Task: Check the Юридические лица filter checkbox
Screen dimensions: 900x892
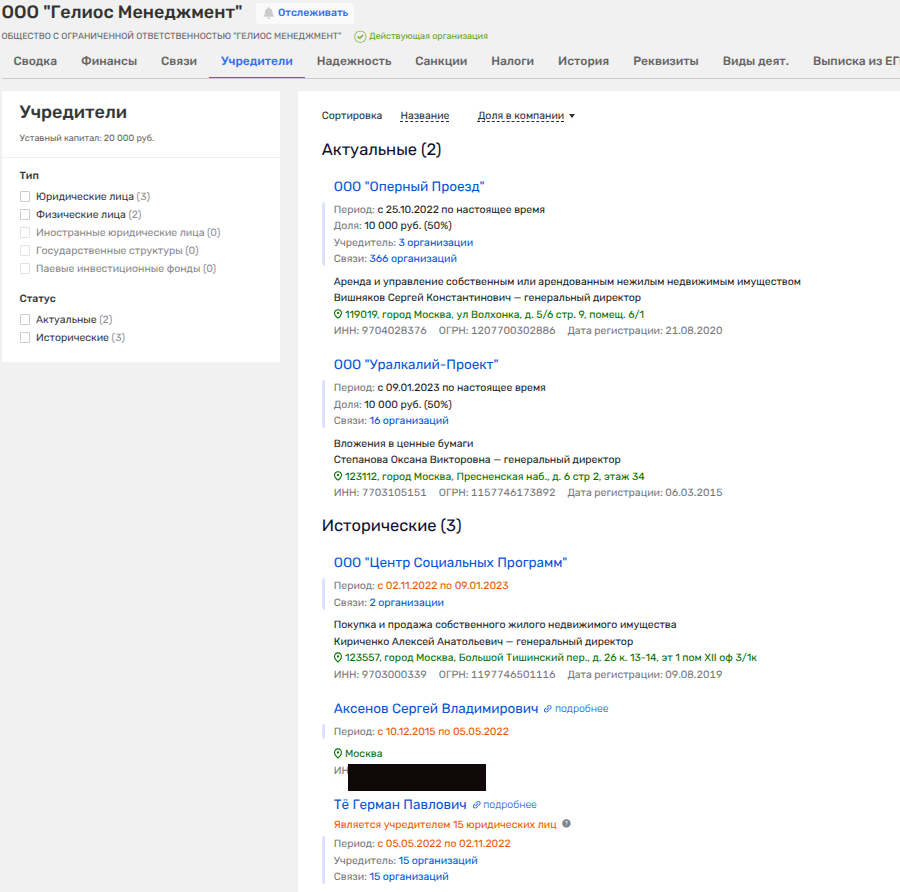Action: point(26,197)
